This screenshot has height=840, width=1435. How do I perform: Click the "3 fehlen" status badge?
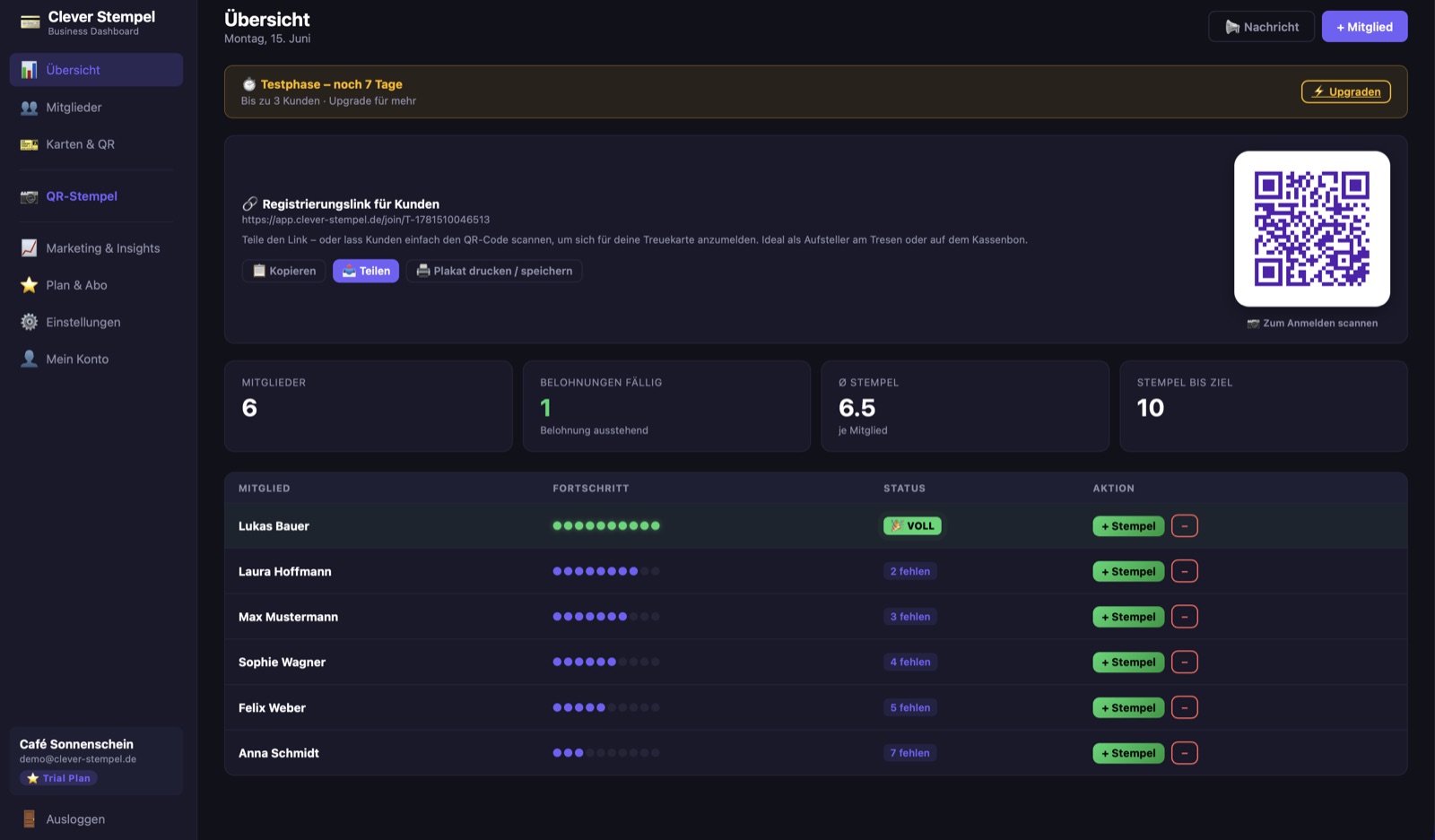[x=910, y=617]
